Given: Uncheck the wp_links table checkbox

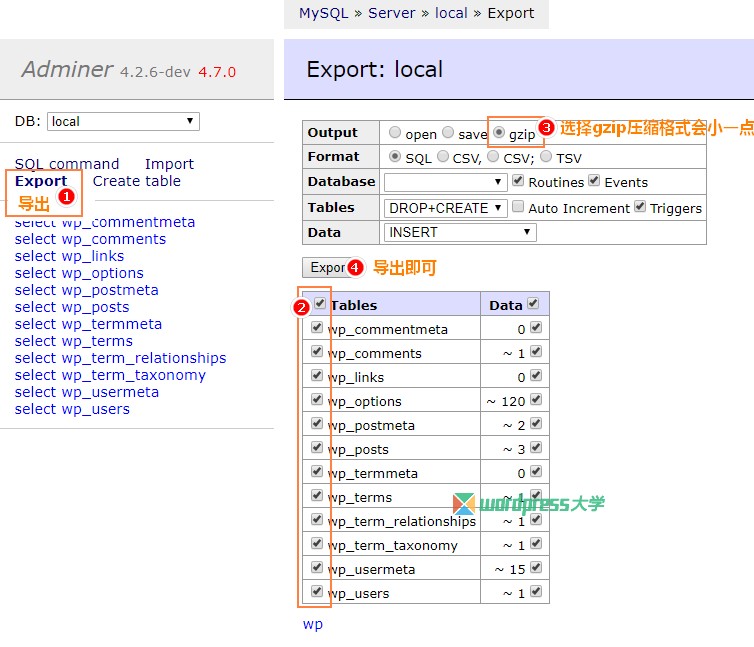Looking at the screenshot, I should 316,375.
